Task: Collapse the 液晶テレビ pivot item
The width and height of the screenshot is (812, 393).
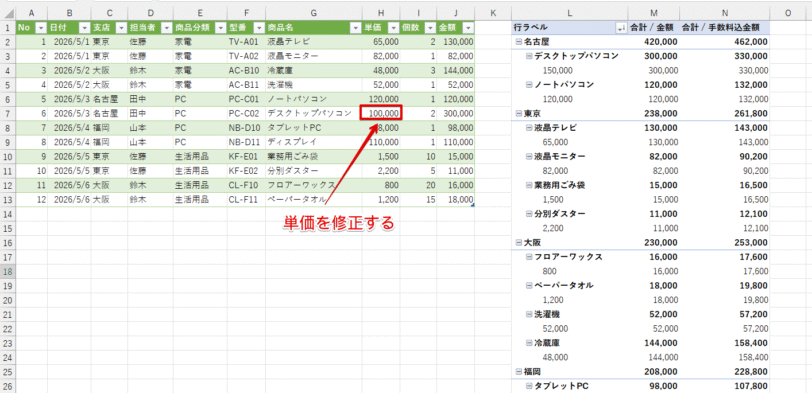Action: pyautogui.click(x=529, y=127)
